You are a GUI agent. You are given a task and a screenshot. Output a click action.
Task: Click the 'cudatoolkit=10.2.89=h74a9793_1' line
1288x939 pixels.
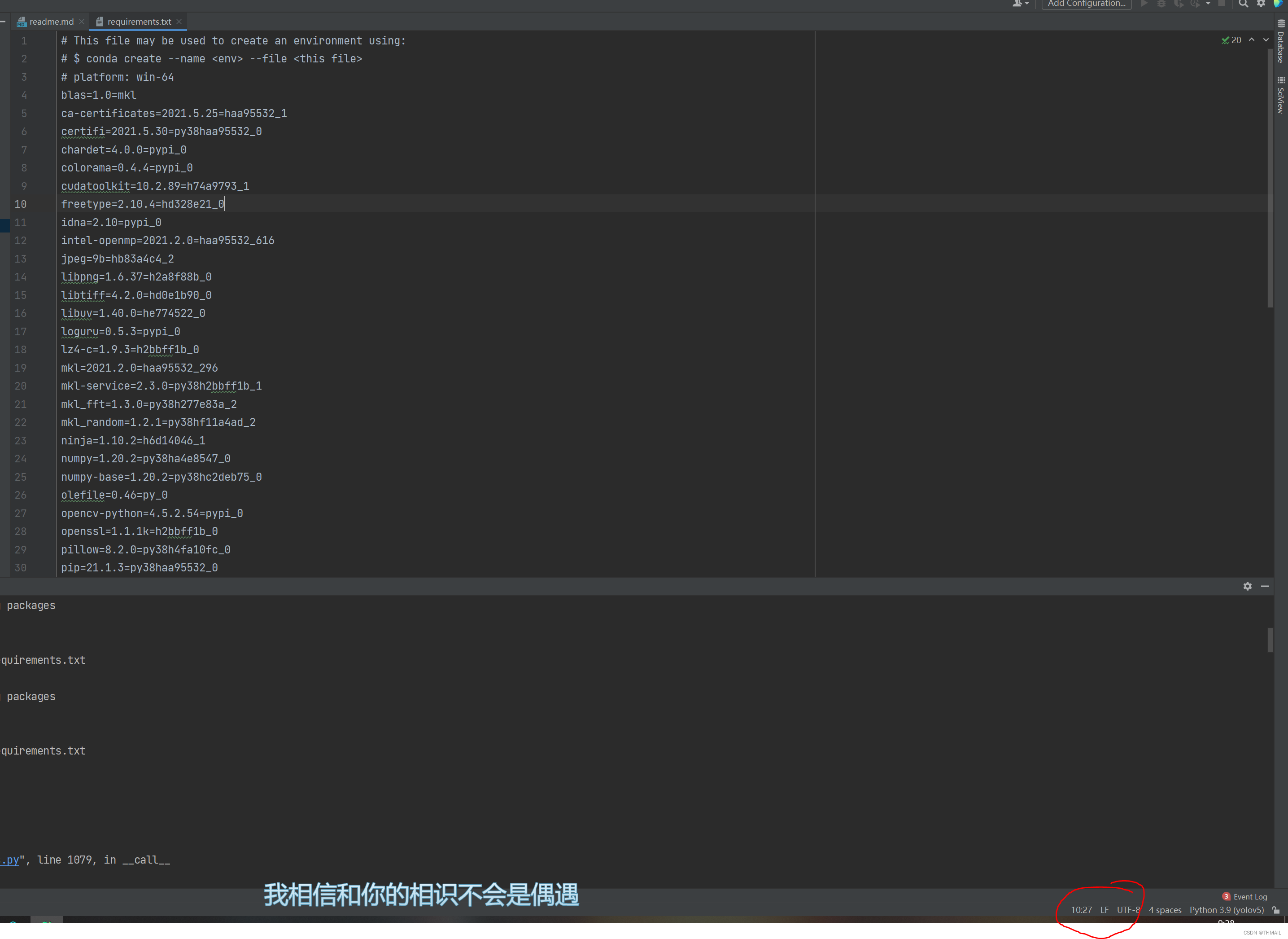(x=155, y=186)
